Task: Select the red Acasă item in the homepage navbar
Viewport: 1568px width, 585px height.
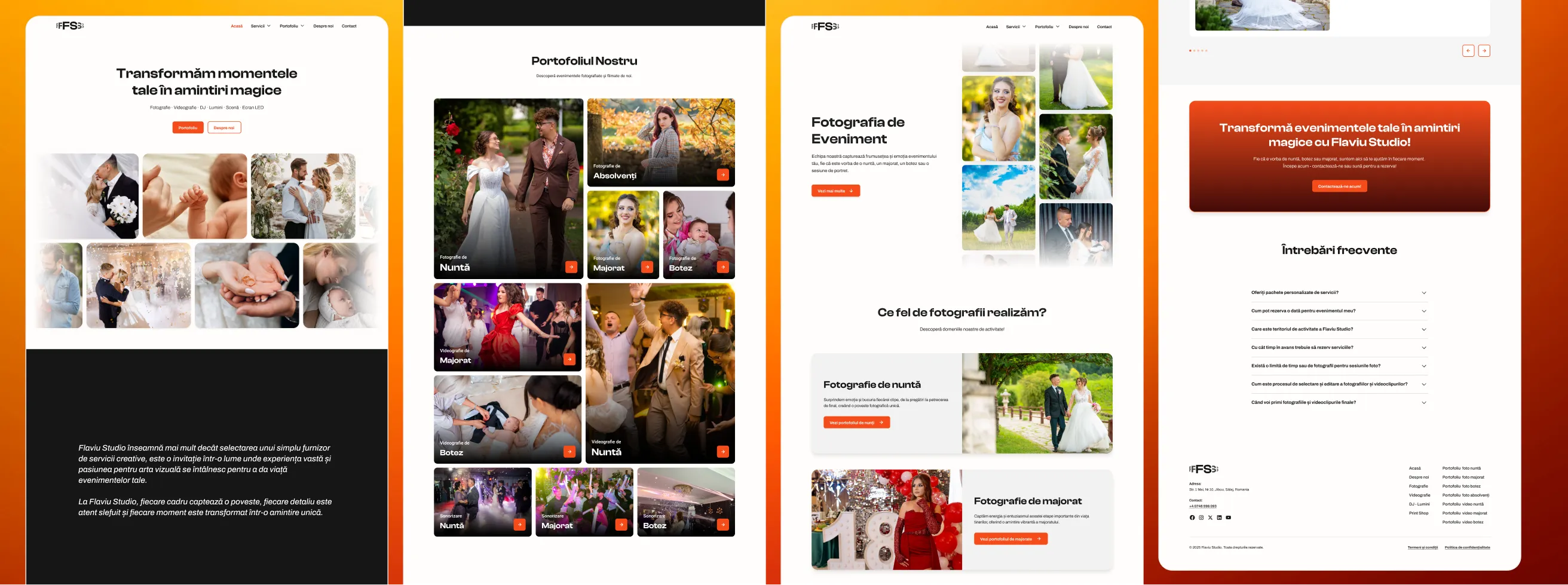Action: [237, 26]
